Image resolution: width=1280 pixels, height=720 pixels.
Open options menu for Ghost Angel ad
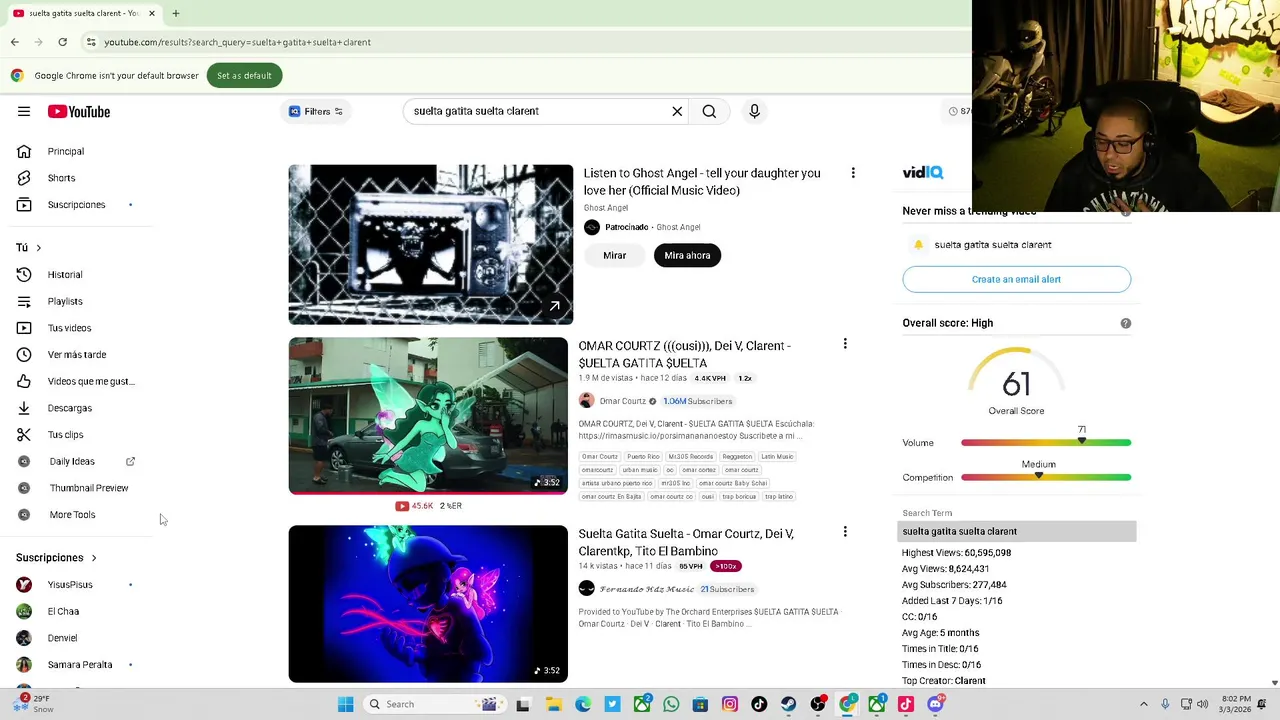(x=853, y=173)
